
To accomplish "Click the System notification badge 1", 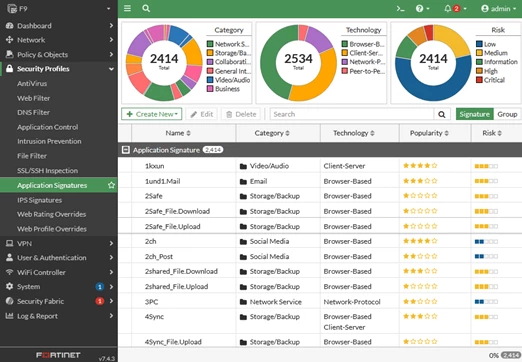I will (x=99, y=287).
